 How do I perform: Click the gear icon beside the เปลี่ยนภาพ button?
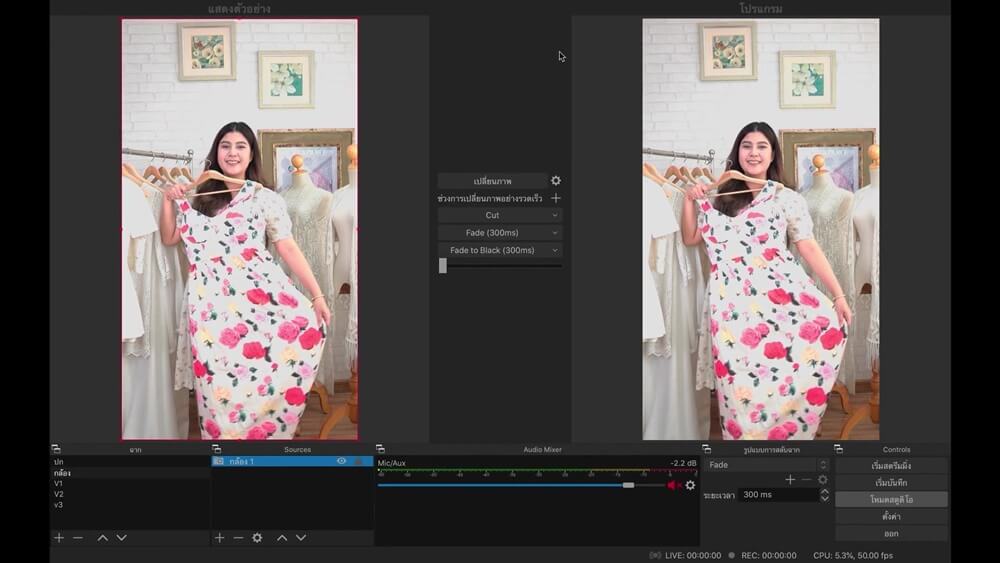(556, 181)
